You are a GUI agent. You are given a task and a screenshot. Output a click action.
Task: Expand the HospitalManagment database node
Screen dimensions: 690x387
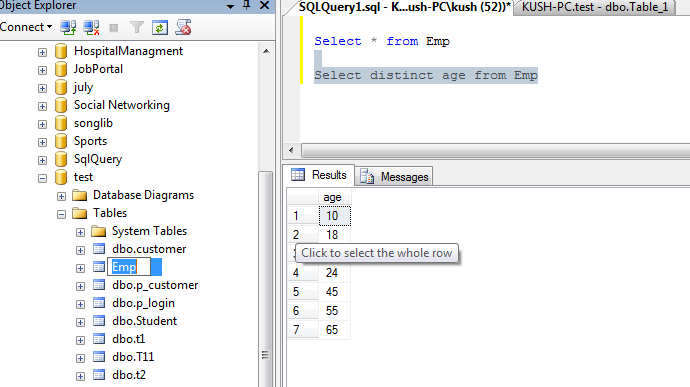(x=42, y=52)
